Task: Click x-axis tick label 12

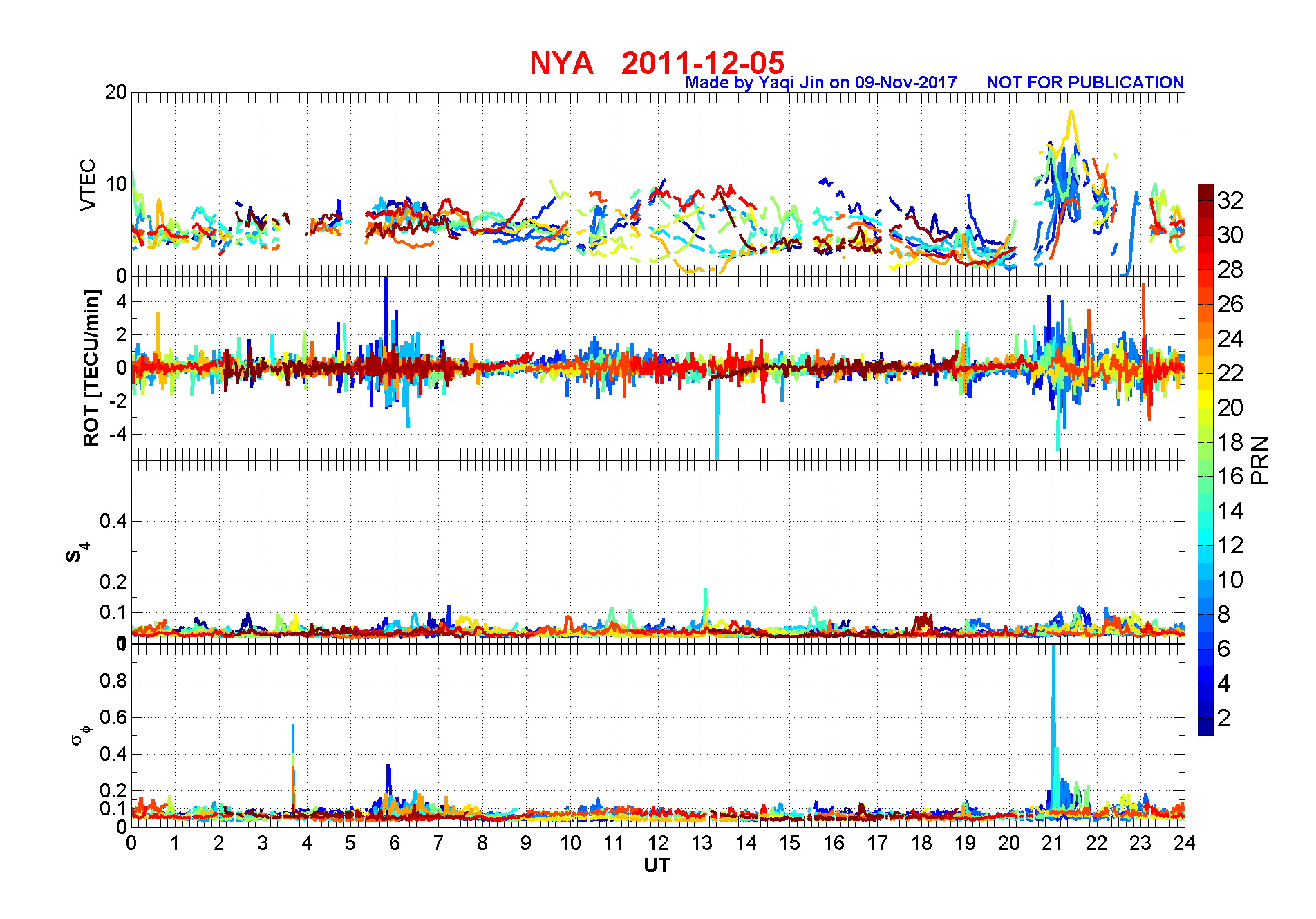Action: coord(658,843)
